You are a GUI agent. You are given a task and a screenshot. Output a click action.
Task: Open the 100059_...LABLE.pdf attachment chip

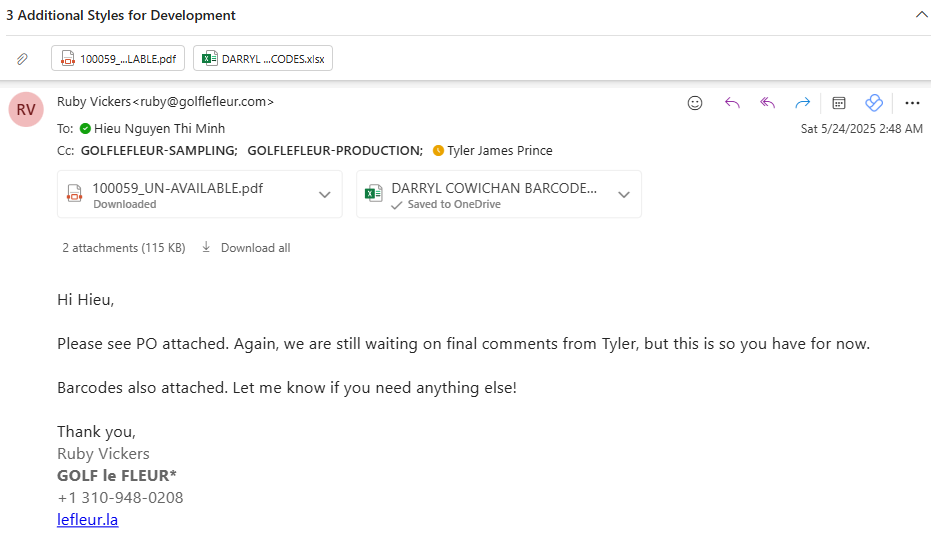tap(118, 58)
